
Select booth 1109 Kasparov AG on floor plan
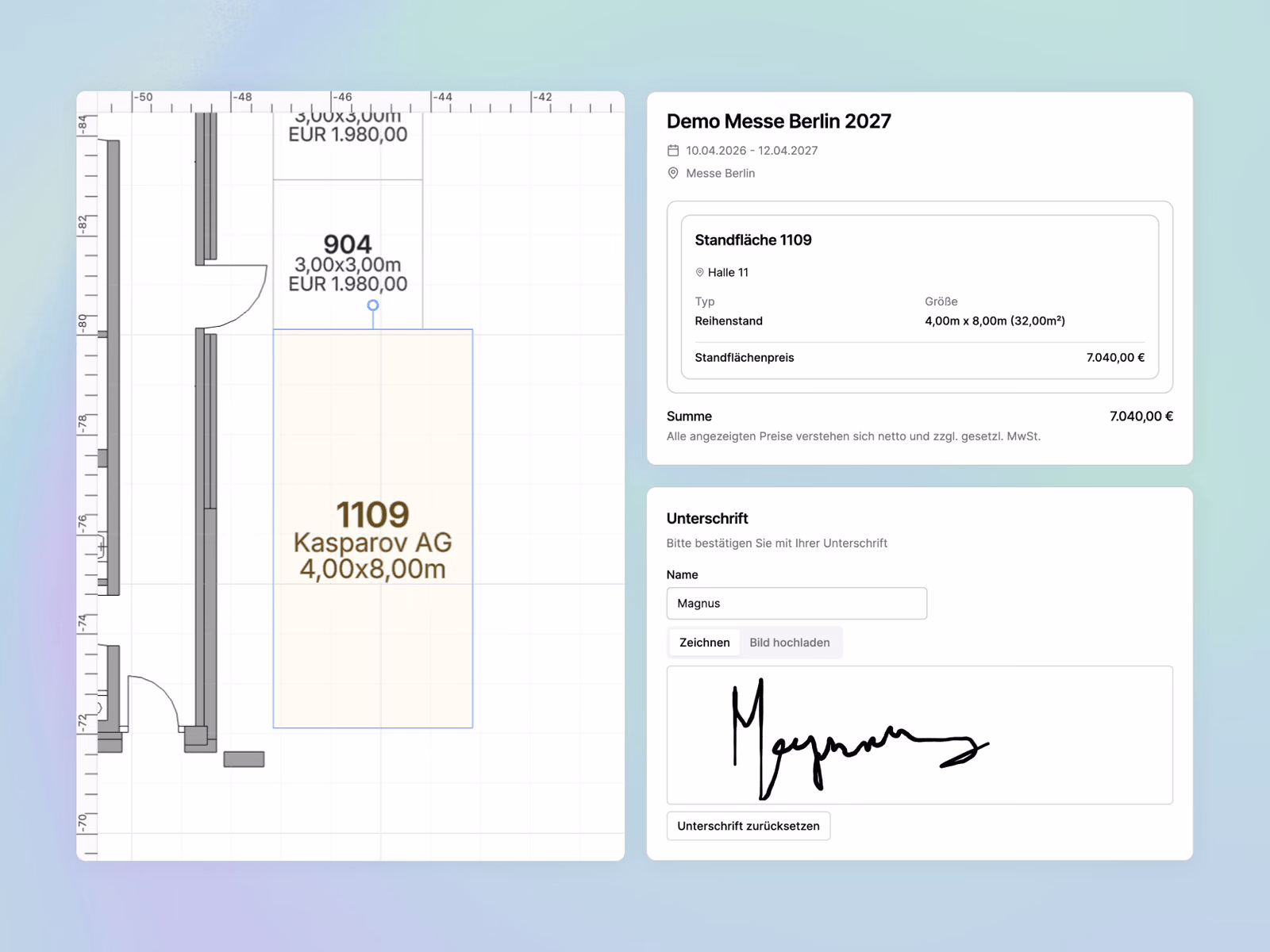(x=373, y=528)
